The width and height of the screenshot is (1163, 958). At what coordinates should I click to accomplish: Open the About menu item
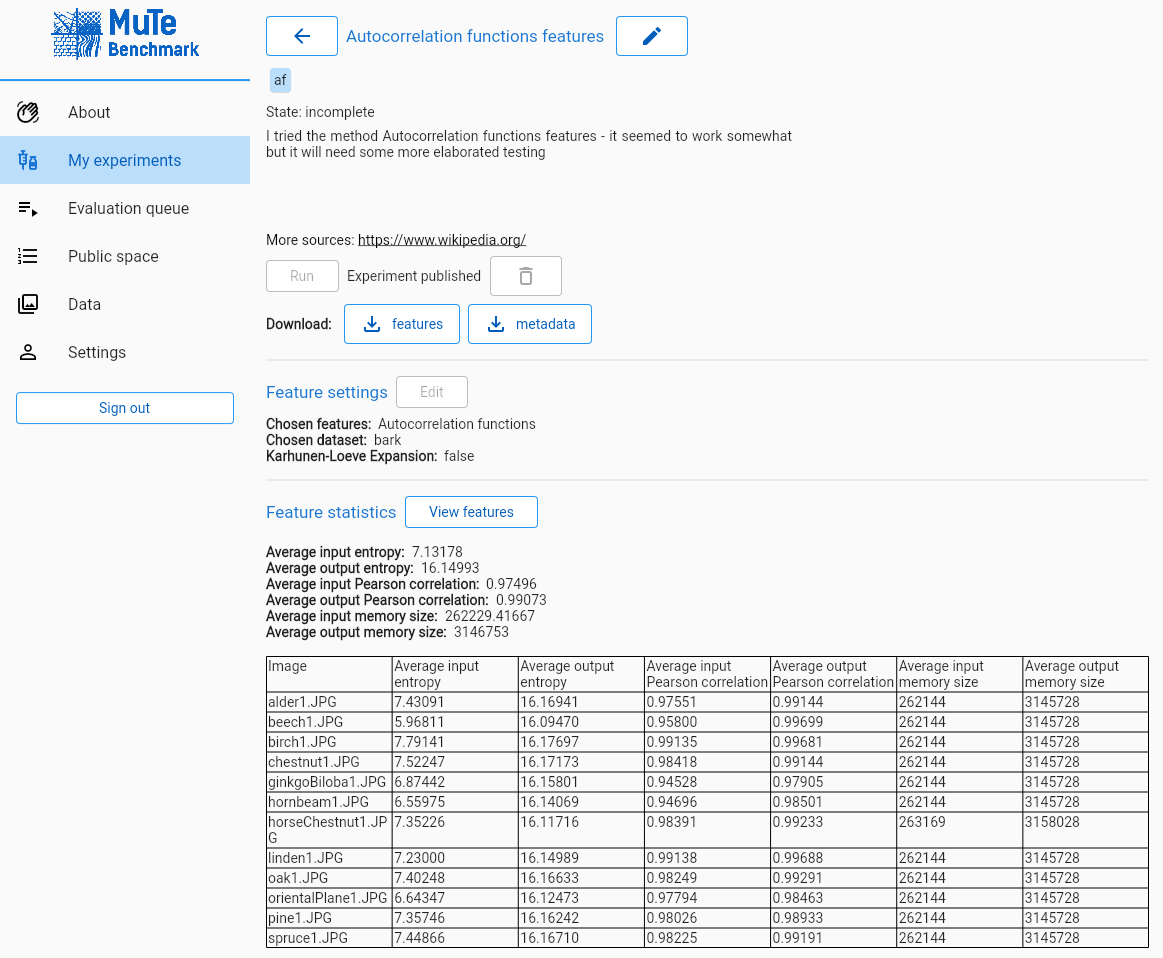[89, 113]
